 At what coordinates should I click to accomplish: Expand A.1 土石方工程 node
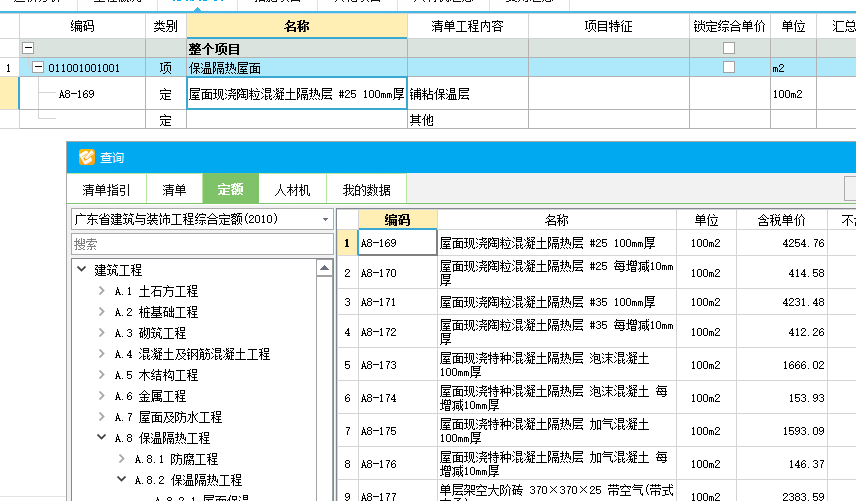(102, 291)
